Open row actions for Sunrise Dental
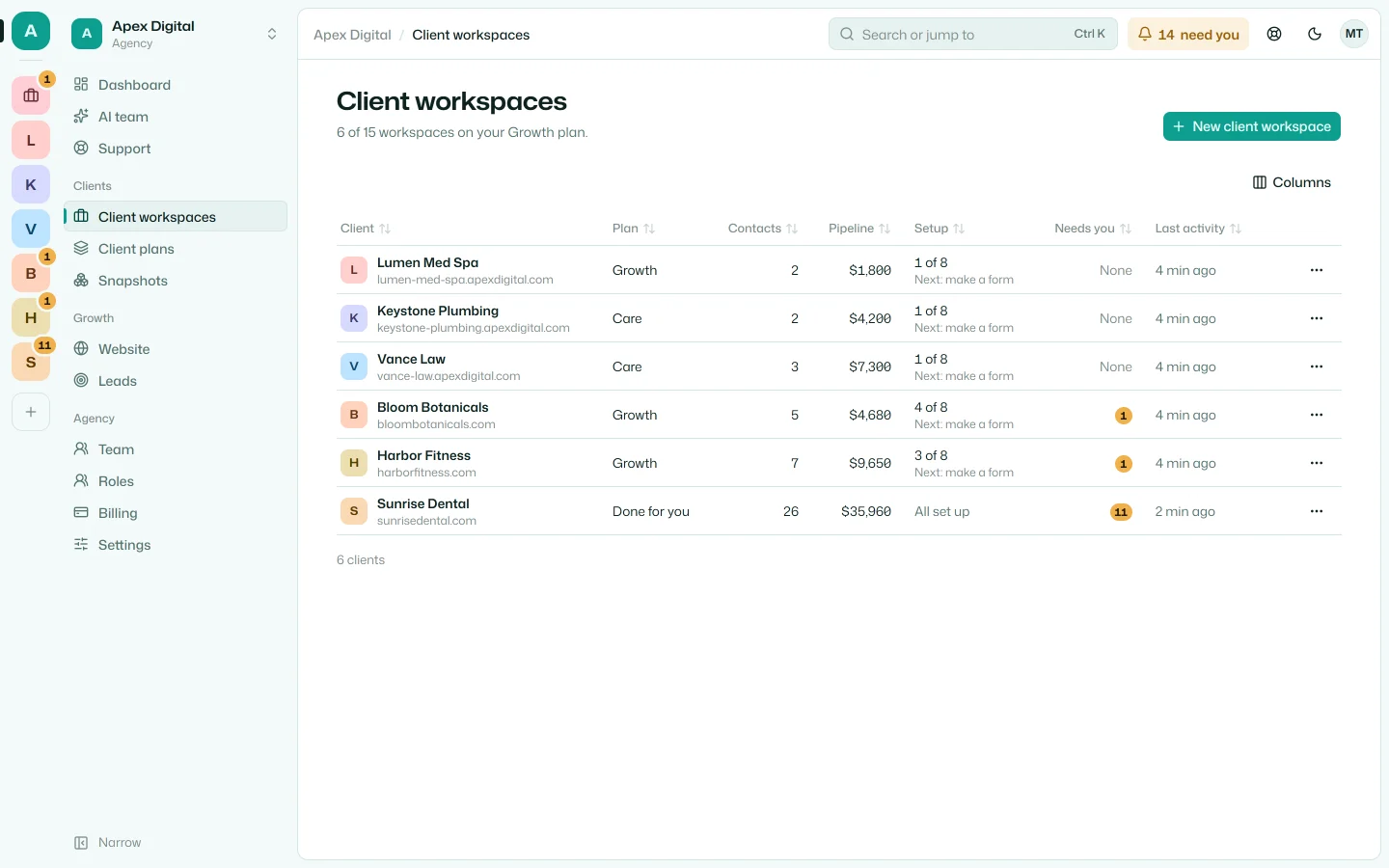Image resolution: width=1389 pixels, height=868 pixels. 1317,511
